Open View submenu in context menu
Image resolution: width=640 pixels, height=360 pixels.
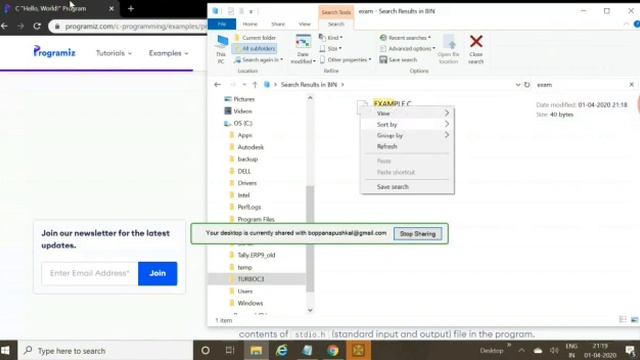coord(407,113)
